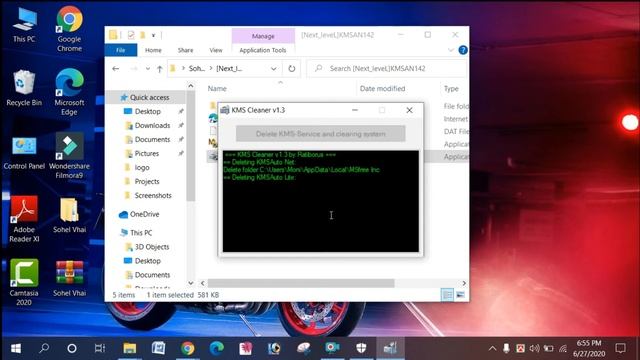
Task: Open the Home ribbon tab
Action: [153, 50]
